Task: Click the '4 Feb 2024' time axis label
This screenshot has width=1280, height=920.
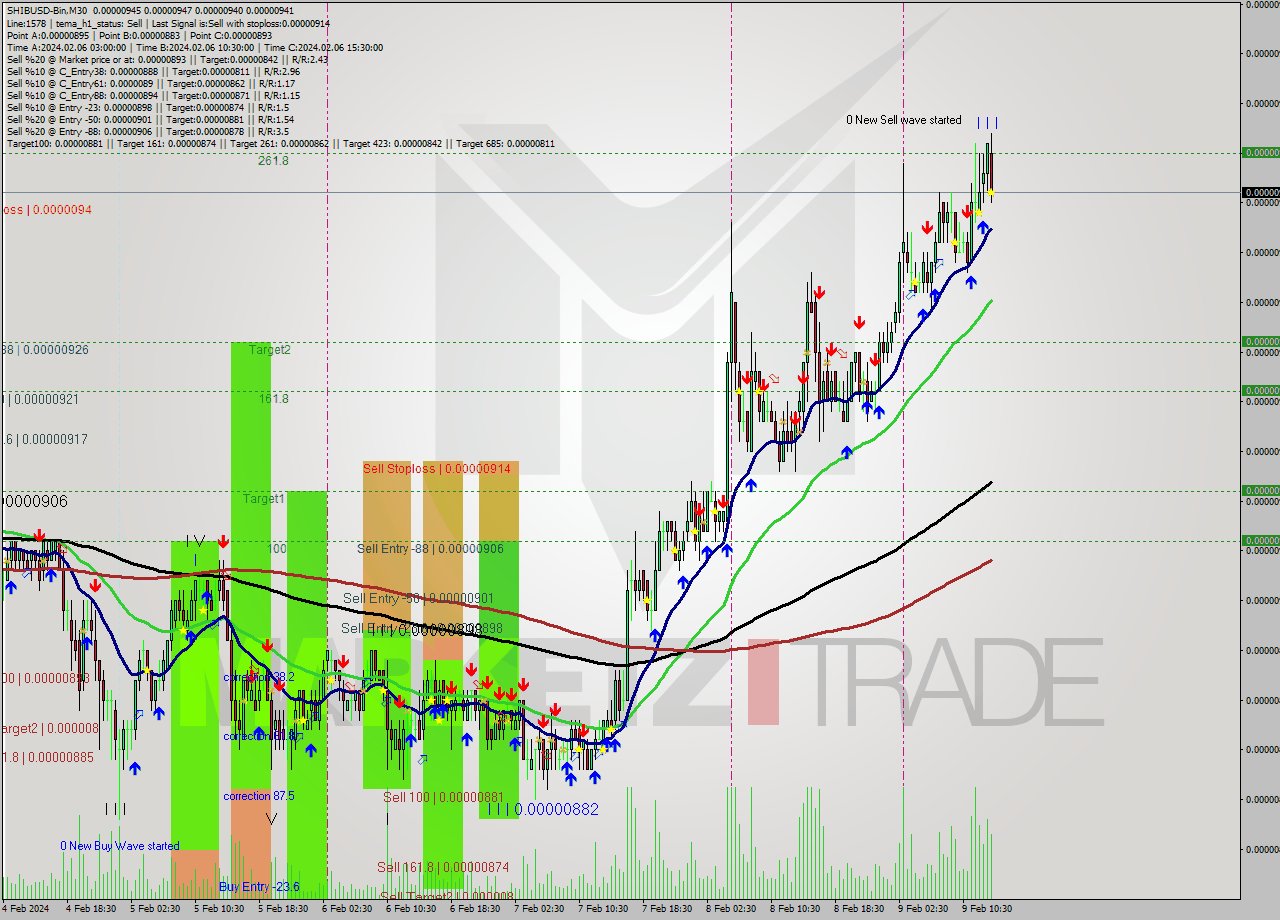Action: coord(27,909)
